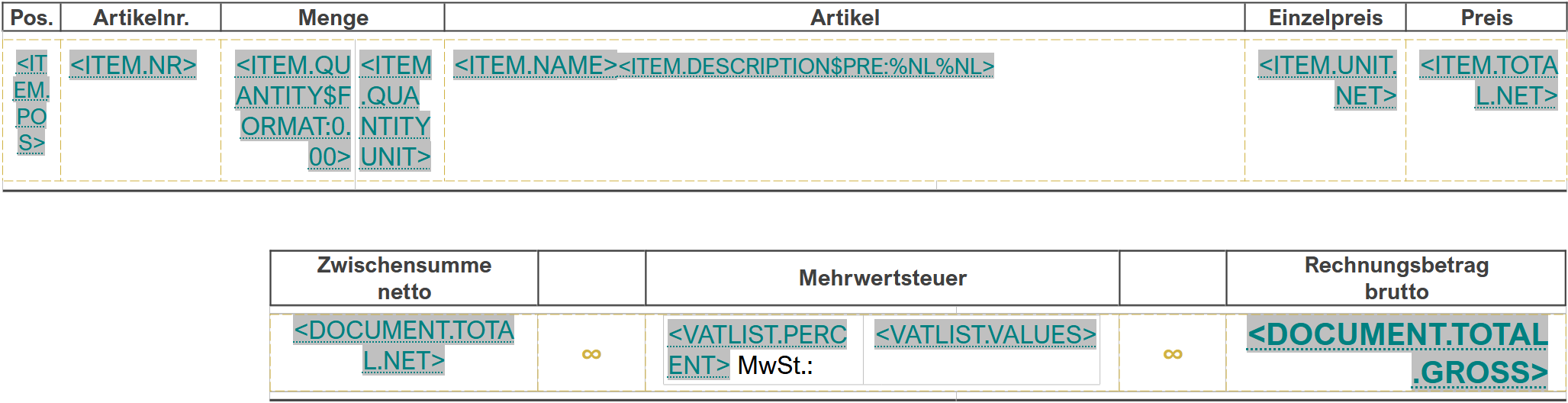Select the ITEM.DESCRIPTION$PRE placeholder
This screenshot has width=1568, height=403.
click(806, 66)
